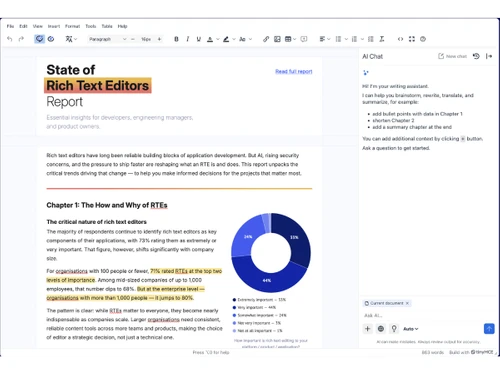Toggle Bold formatting
The width and height of the screenshot is (500, 375).
(x=176, y=39)
